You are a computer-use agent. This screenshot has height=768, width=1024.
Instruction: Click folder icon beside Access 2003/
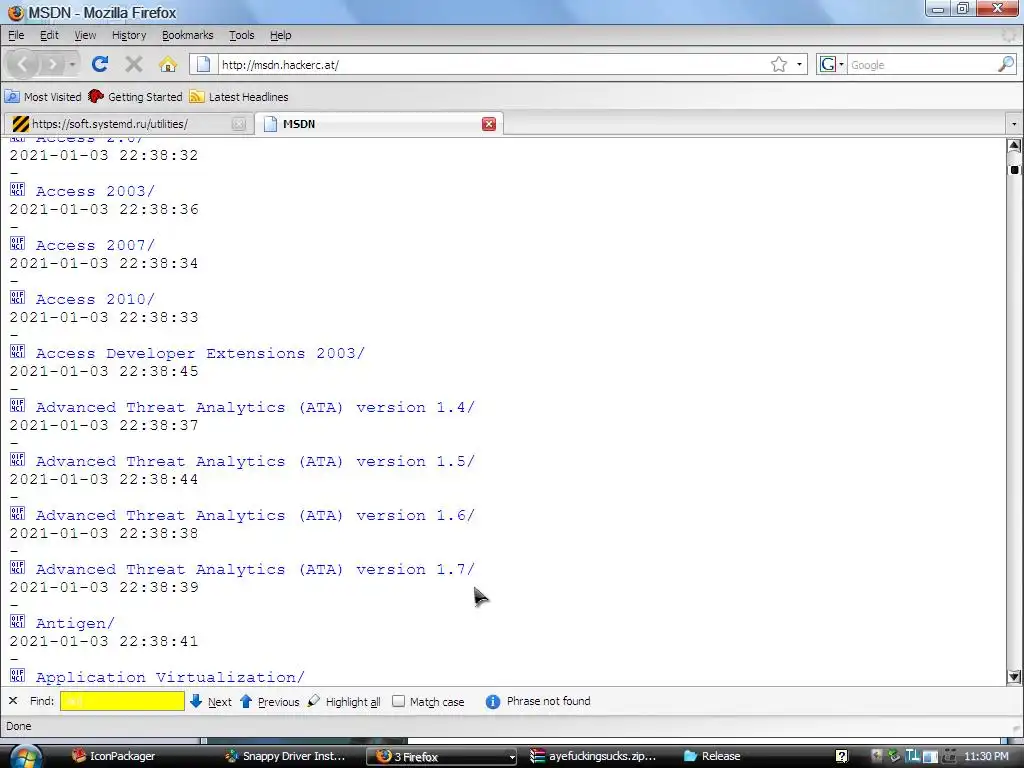18,189
